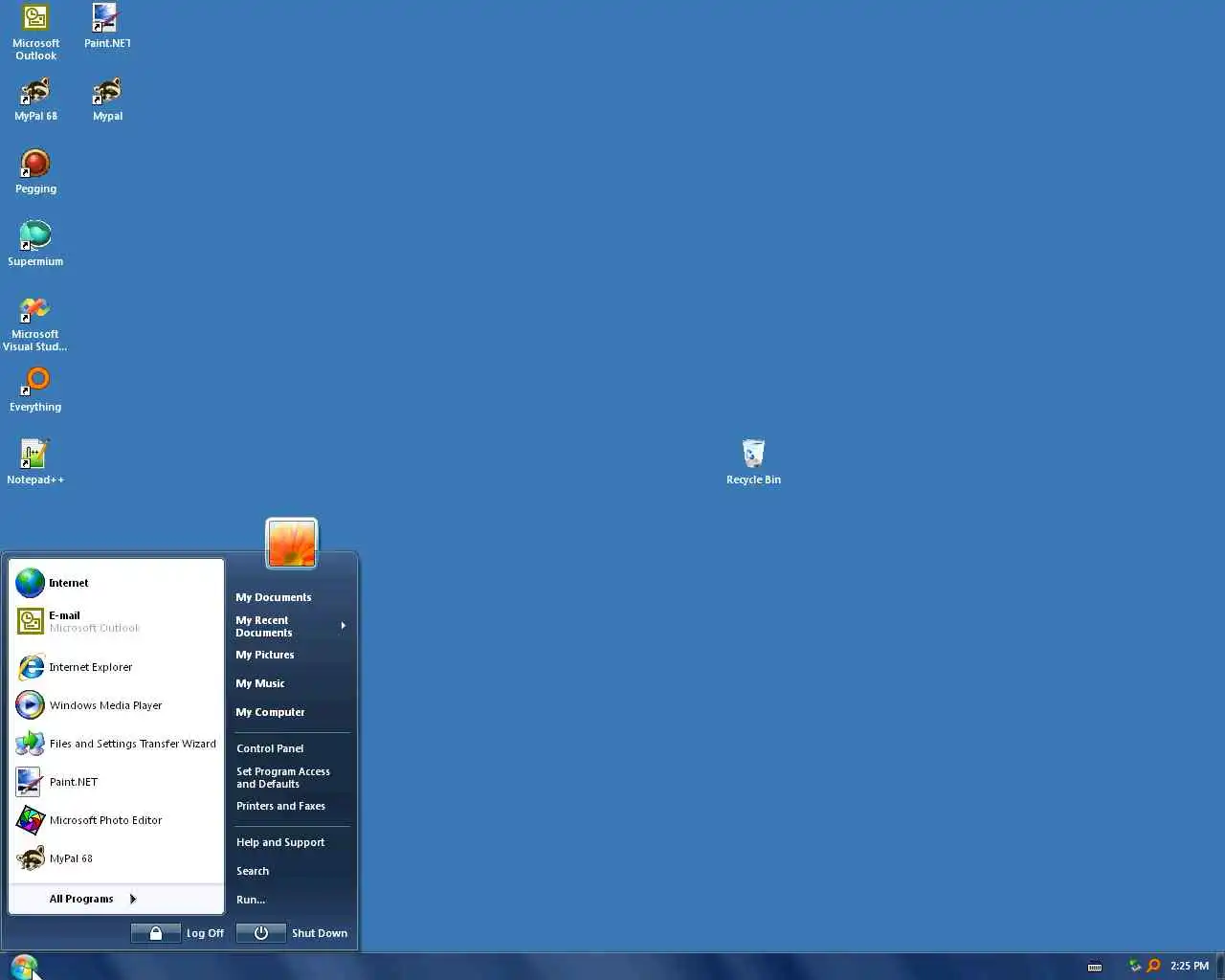Select the Pegging desktop shortcut

tap(35, 171)
